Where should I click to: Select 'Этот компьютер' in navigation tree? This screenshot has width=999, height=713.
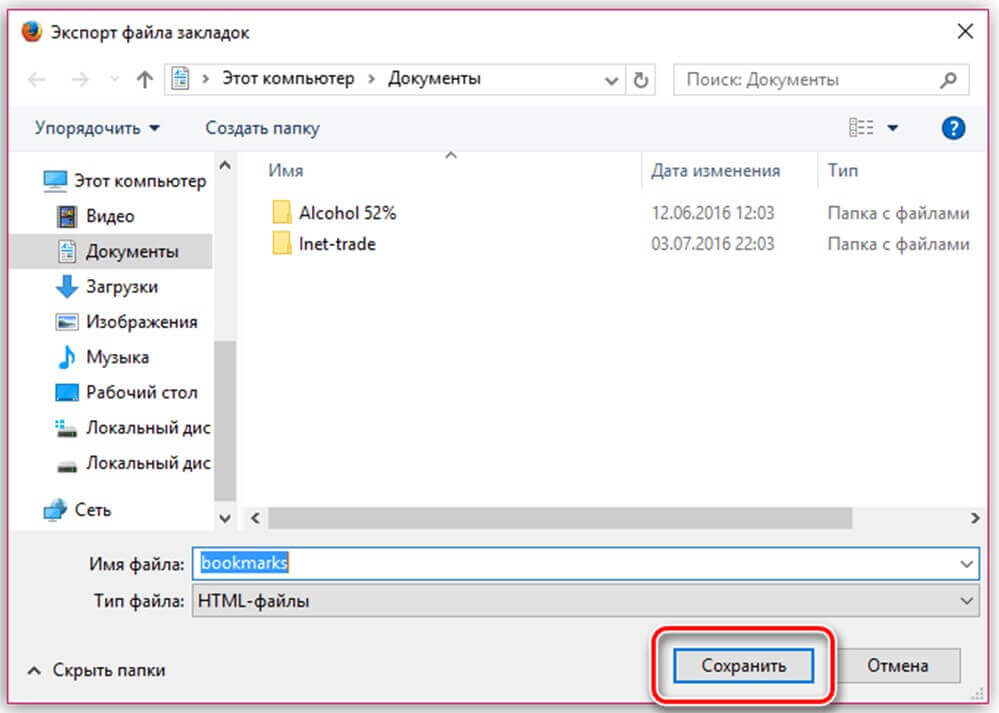125,181
